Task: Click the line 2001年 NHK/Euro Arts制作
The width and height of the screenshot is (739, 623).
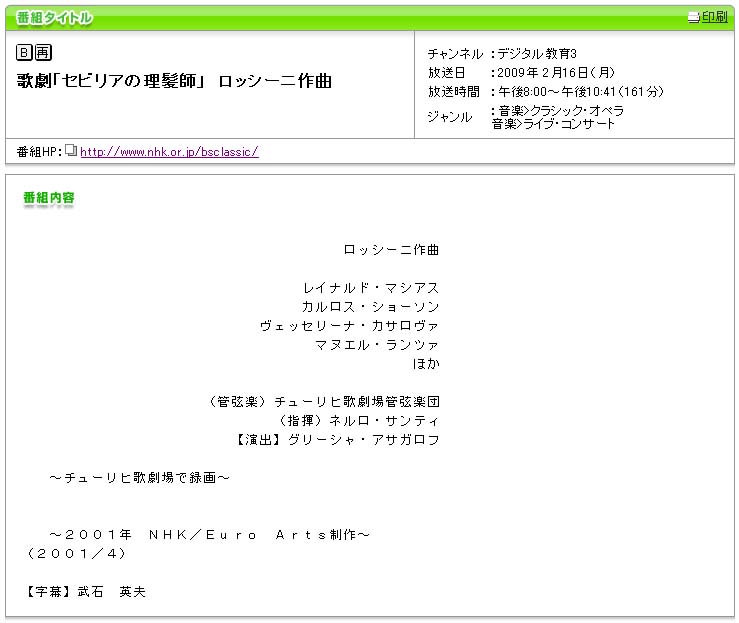Action: point(209,534)
